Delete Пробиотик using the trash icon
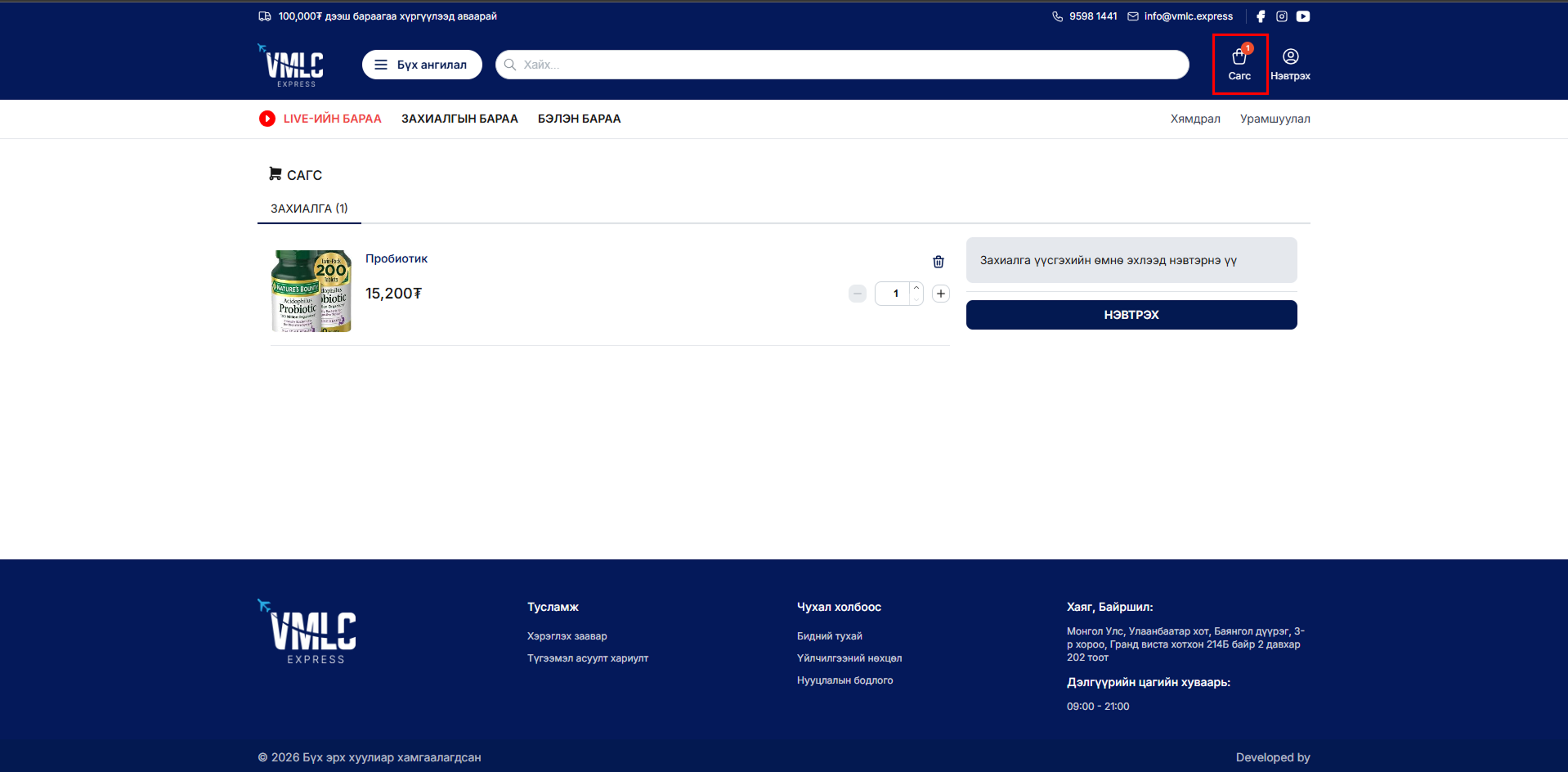The width and height of the screenshot is (1568, 772). pos(939,262)
